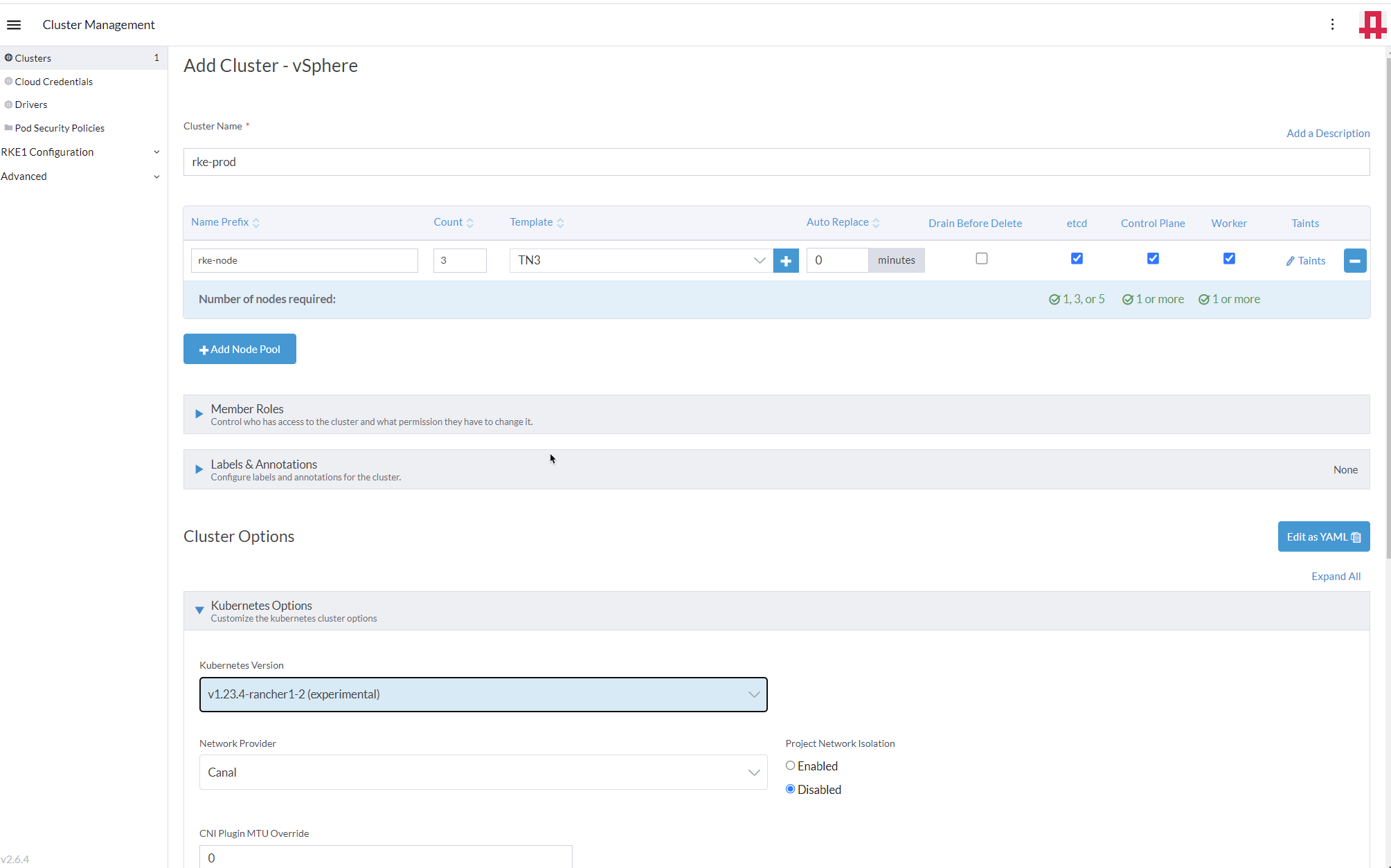Open the Template TN3 dropdown
Screen dimensions: 1391x868
[x=640, y=261]
